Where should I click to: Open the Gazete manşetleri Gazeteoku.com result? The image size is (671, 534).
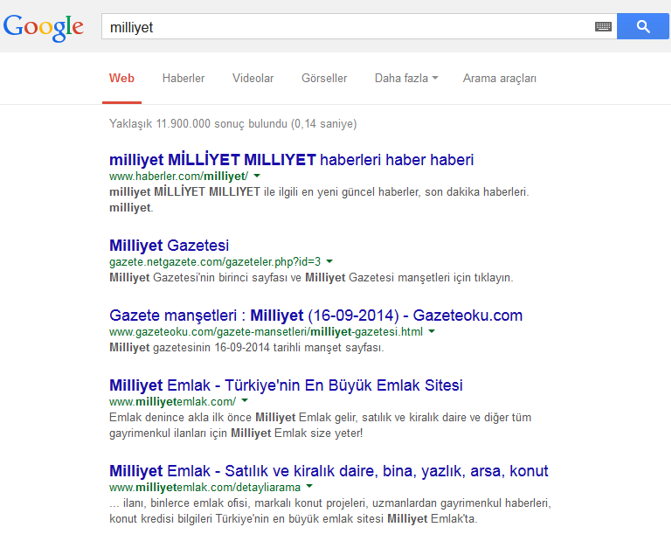[316, 315]
